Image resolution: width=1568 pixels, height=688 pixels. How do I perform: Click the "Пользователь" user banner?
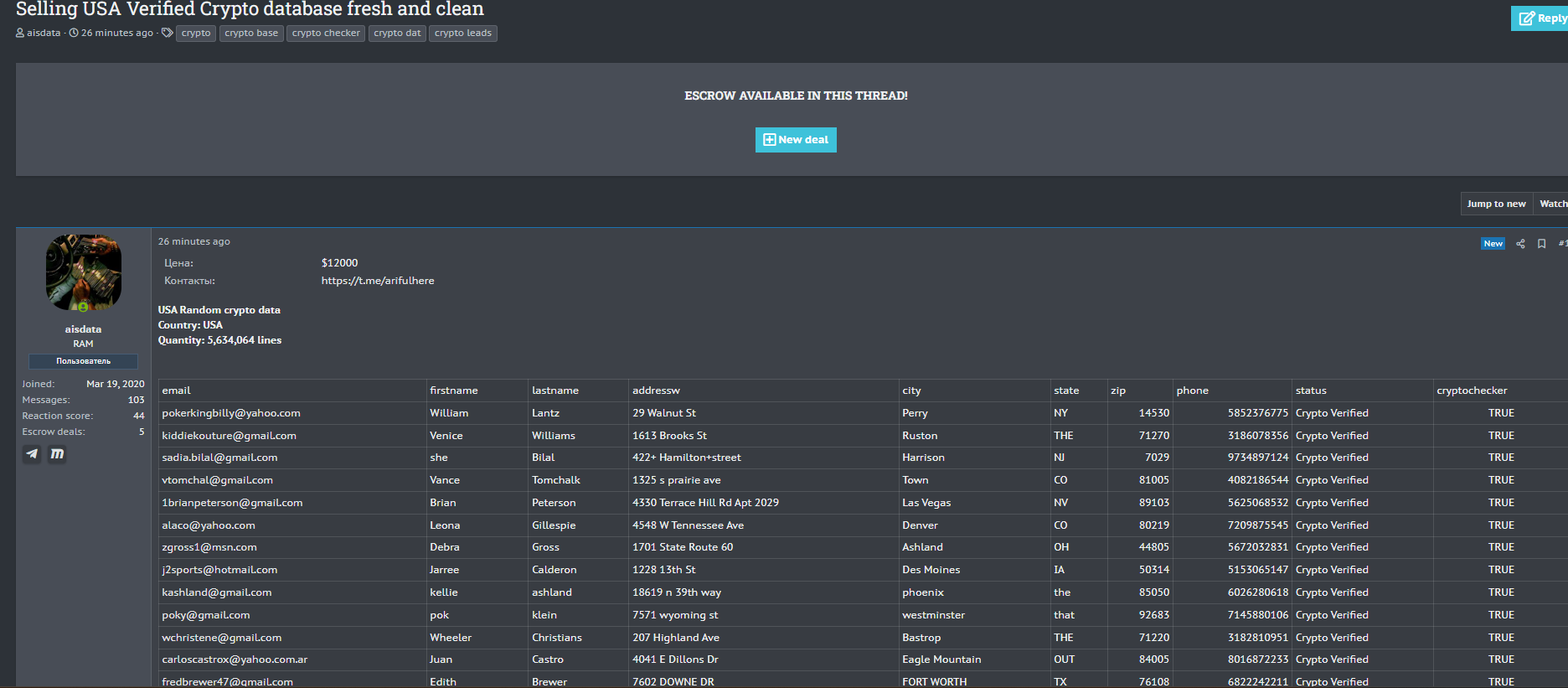click(x=83, y=361)
